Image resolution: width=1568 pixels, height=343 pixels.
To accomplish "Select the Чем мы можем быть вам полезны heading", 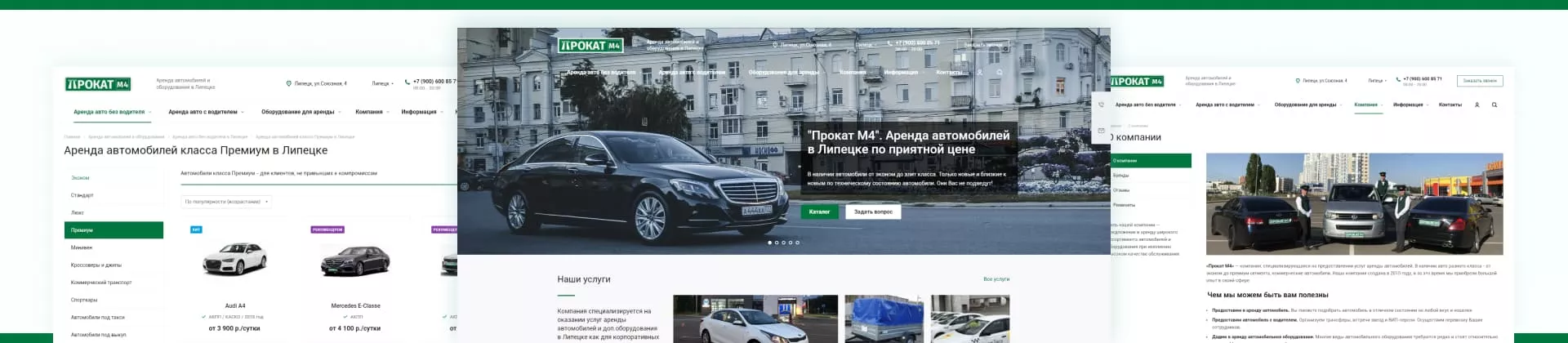I will pyautogui.click(x=1267, y=295).
